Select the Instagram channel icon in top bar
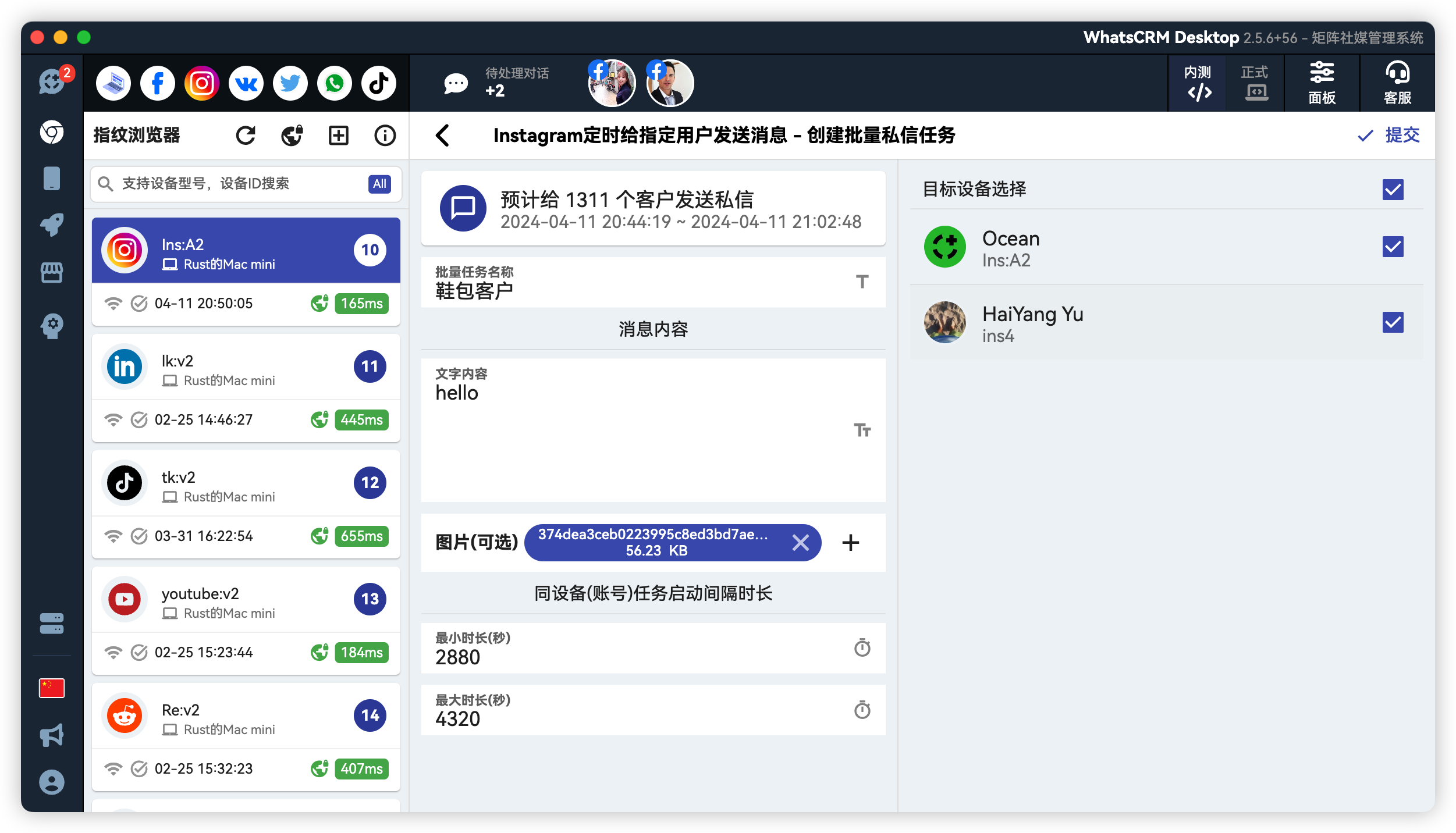The width and height of the screenshot is (1456, 833). point(201,83)
